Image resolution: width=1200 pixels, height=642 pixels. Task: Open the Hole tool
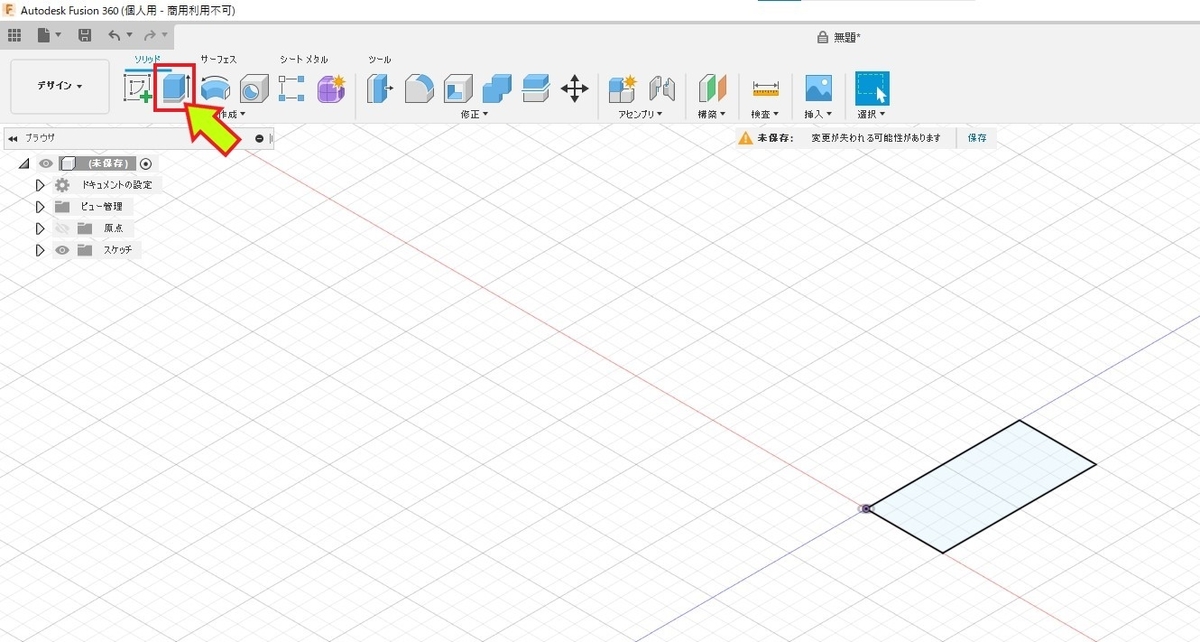253,88
